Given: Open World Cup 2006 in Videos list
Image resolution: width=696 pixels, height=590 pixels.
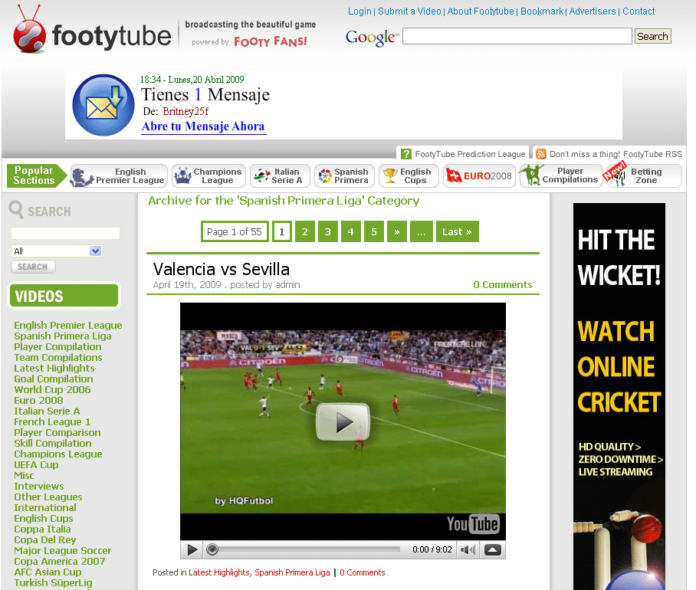Looking at the screenshot, I should 52,389.
